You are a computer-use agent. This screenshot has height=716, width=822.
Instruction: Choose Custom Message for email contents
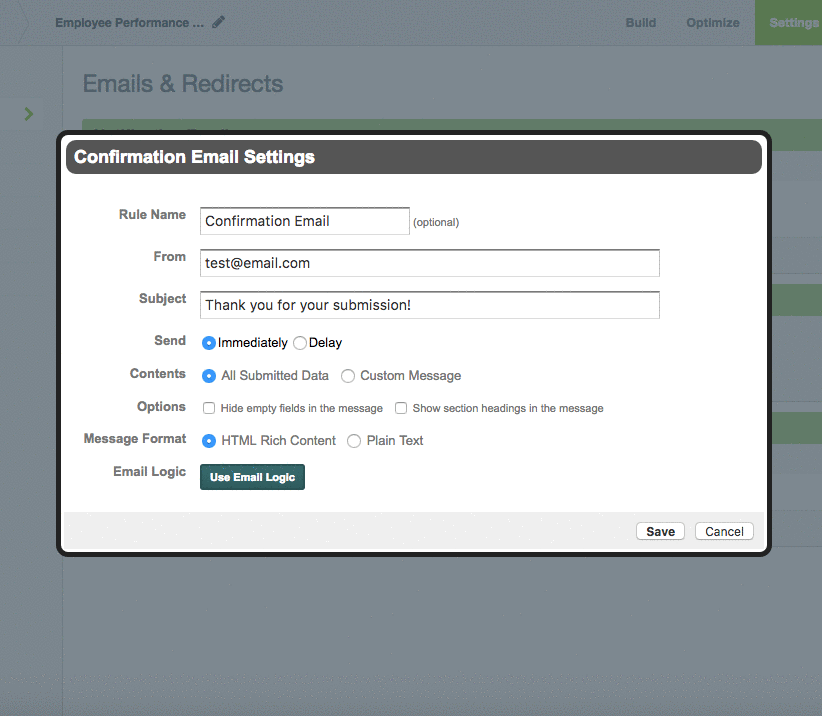point(348,376)
